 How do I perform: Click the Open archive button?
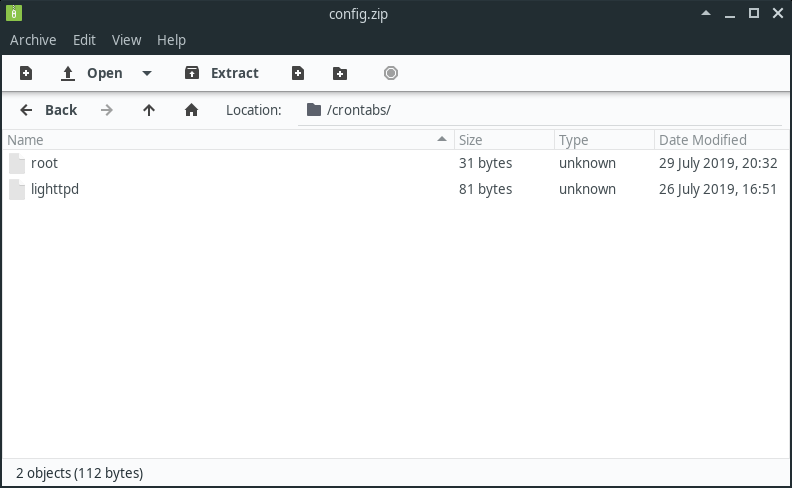tap(91, 73)
